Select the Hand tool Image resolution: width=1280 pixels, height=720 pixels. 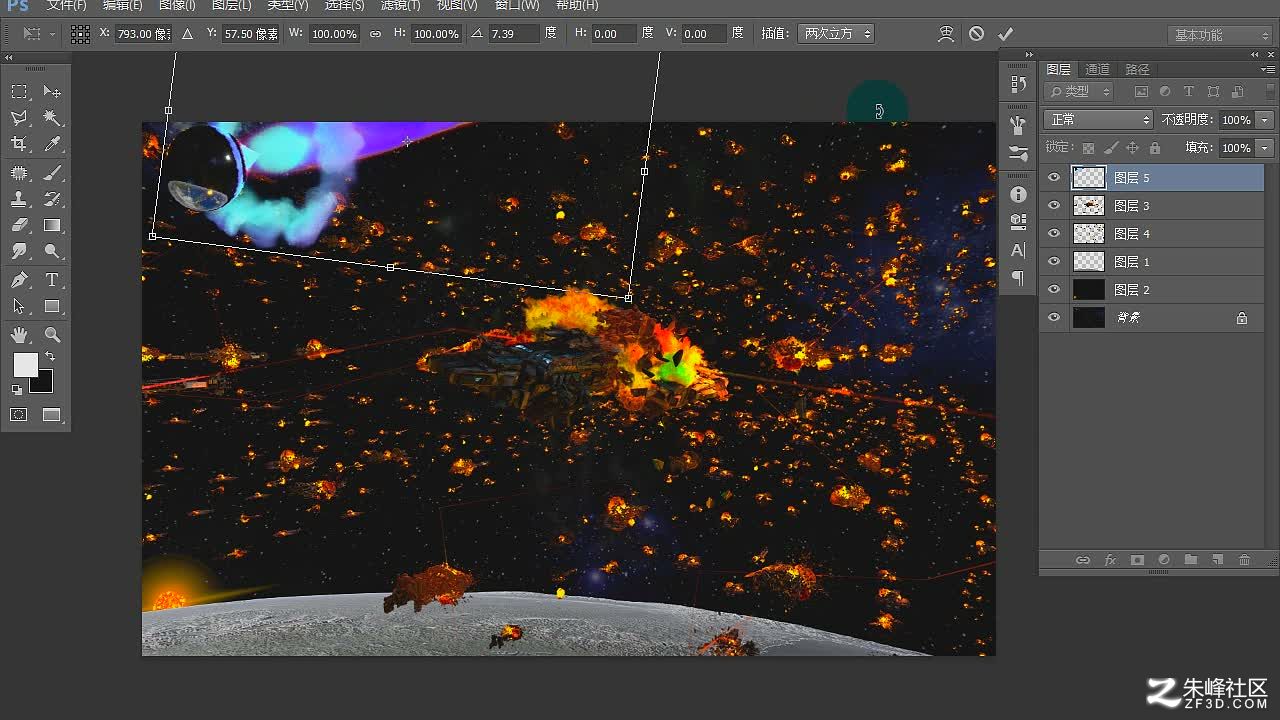(x=19, y=335)
